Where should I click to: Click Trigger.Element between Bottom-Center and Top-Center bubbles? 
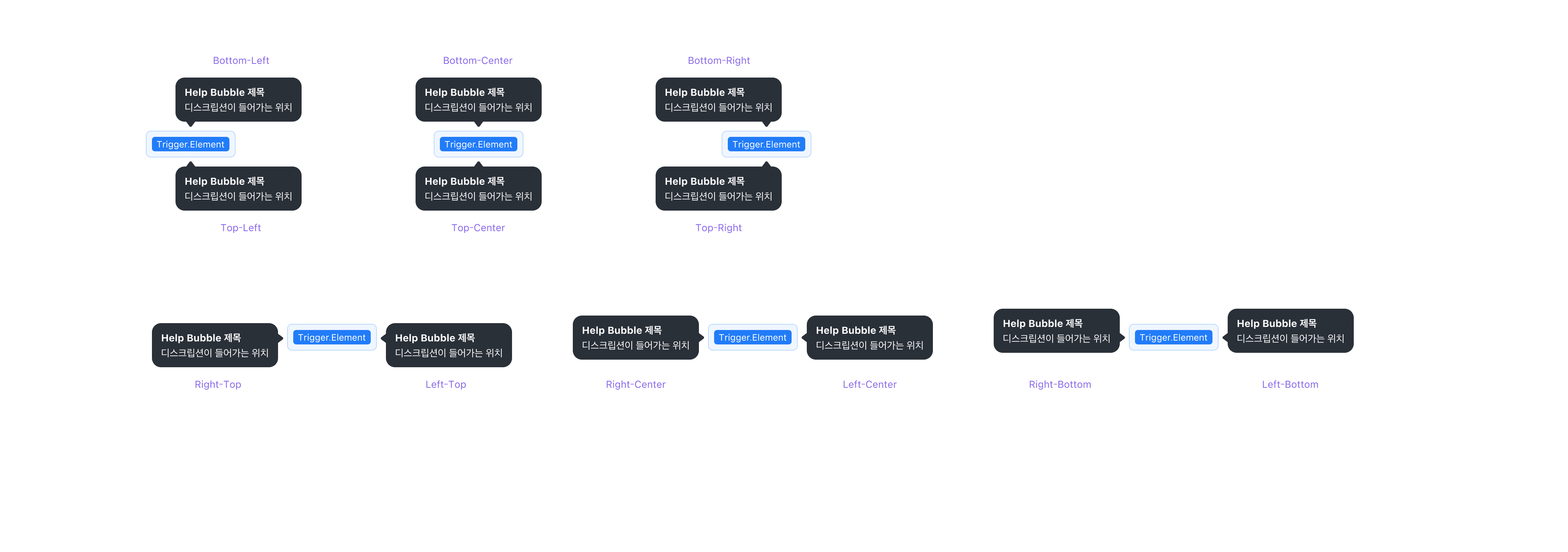coord(479,144)
